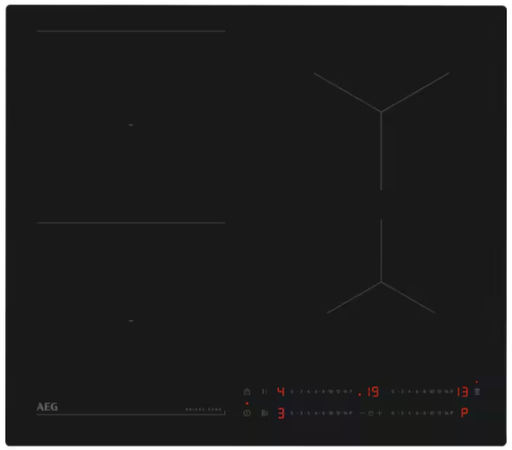Tap the timer minus button

pos(363,413)
